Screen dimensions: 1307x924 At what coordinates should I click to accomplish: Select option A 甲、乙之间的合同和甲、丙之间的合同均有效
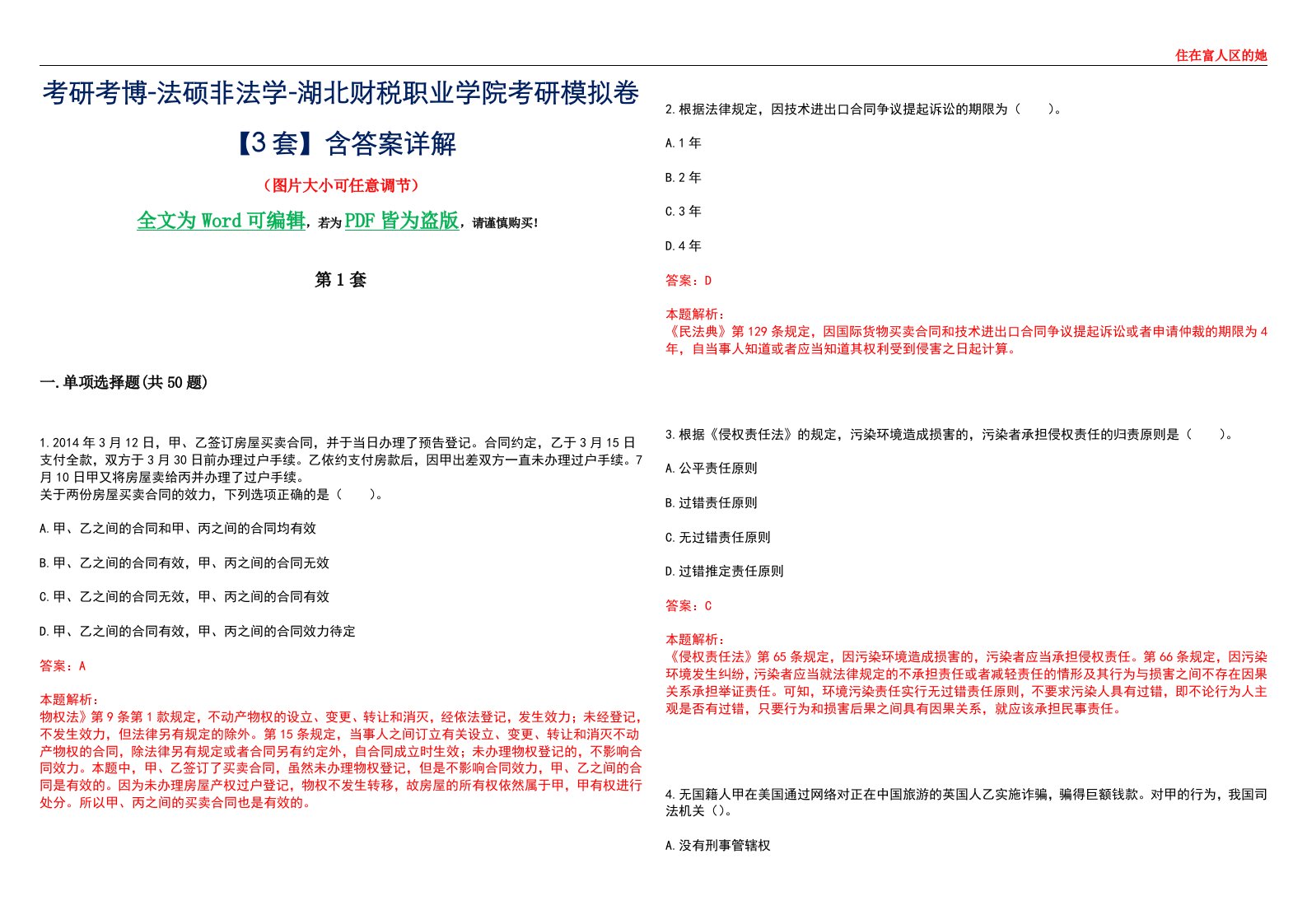coord(178,529)
